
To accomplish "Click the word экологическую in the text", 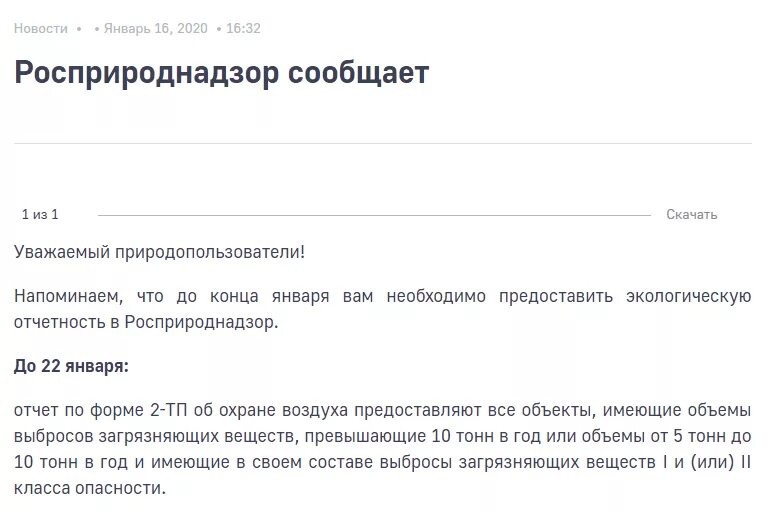I will pos(689,297).
